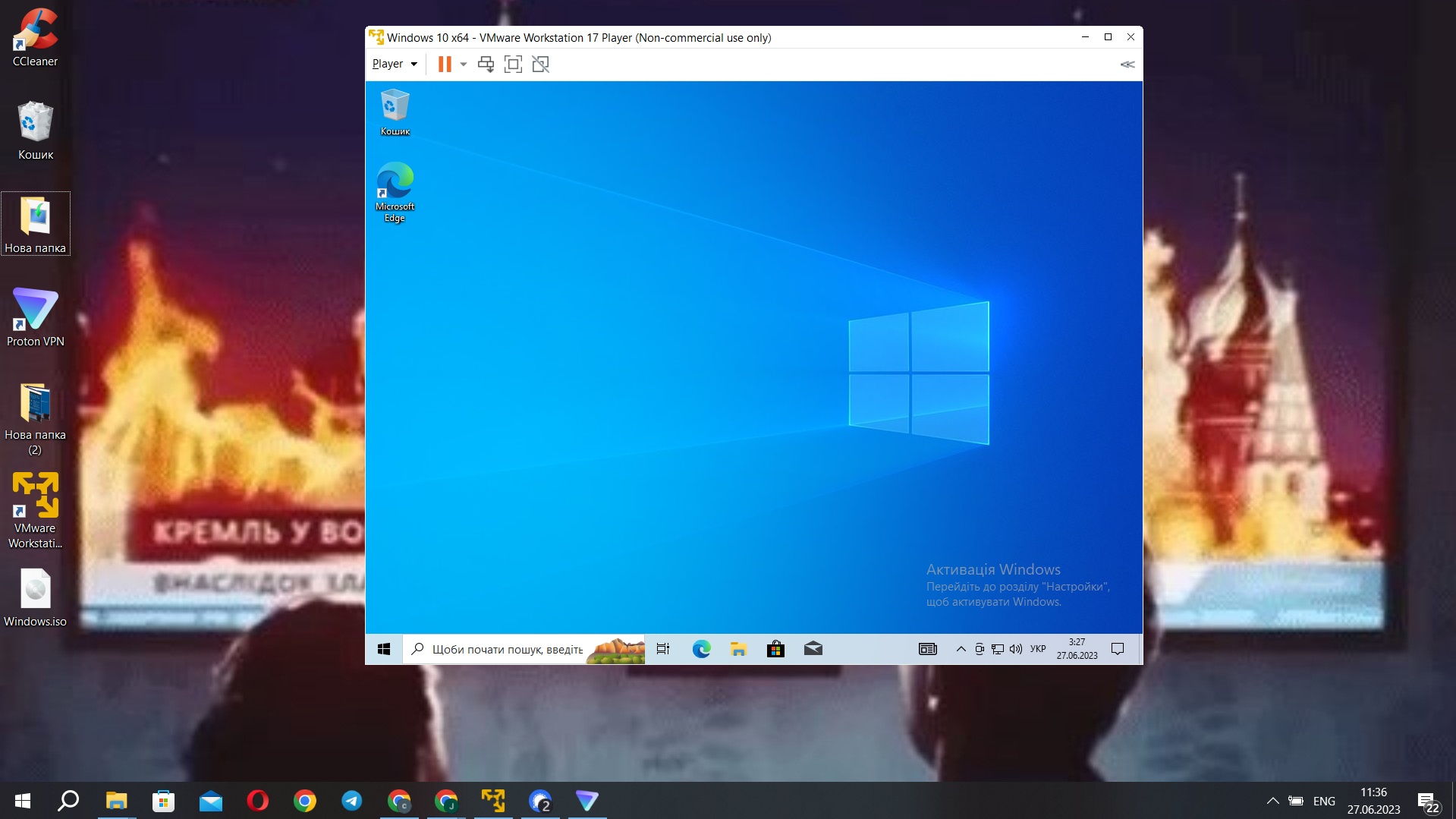Viewport: 1456px width, 819px height.
Task: Open Google Chrome on host taskbar
Action: click(304, 801)
